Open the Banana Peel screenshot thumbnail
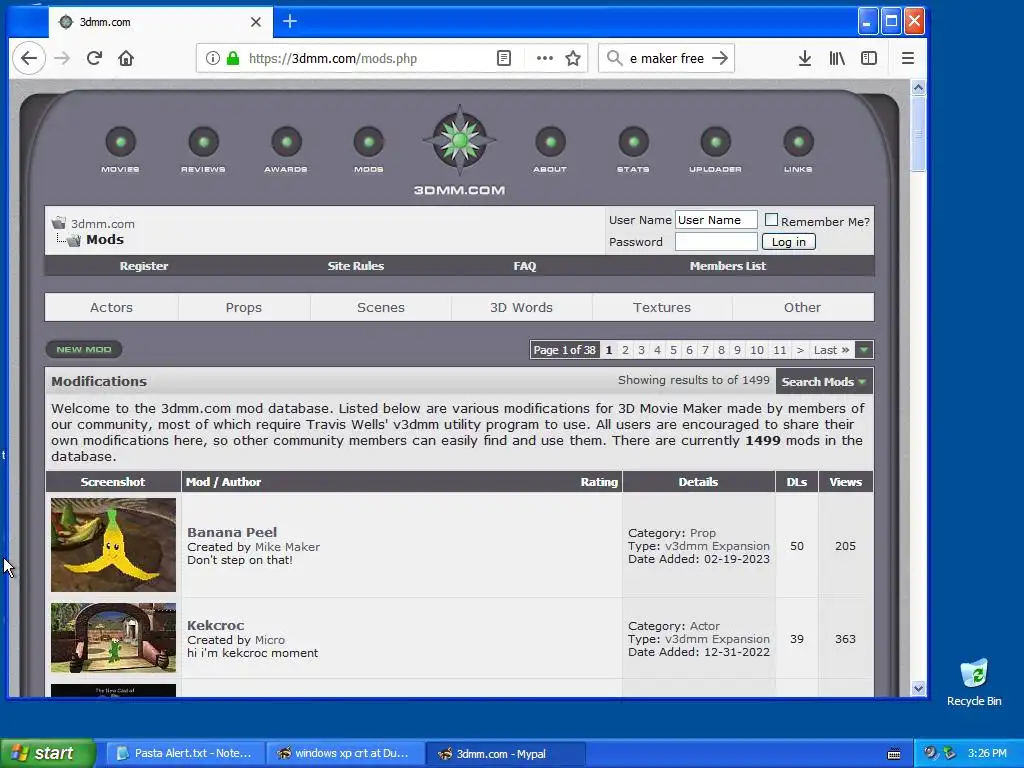 click(x=114, y=545)
